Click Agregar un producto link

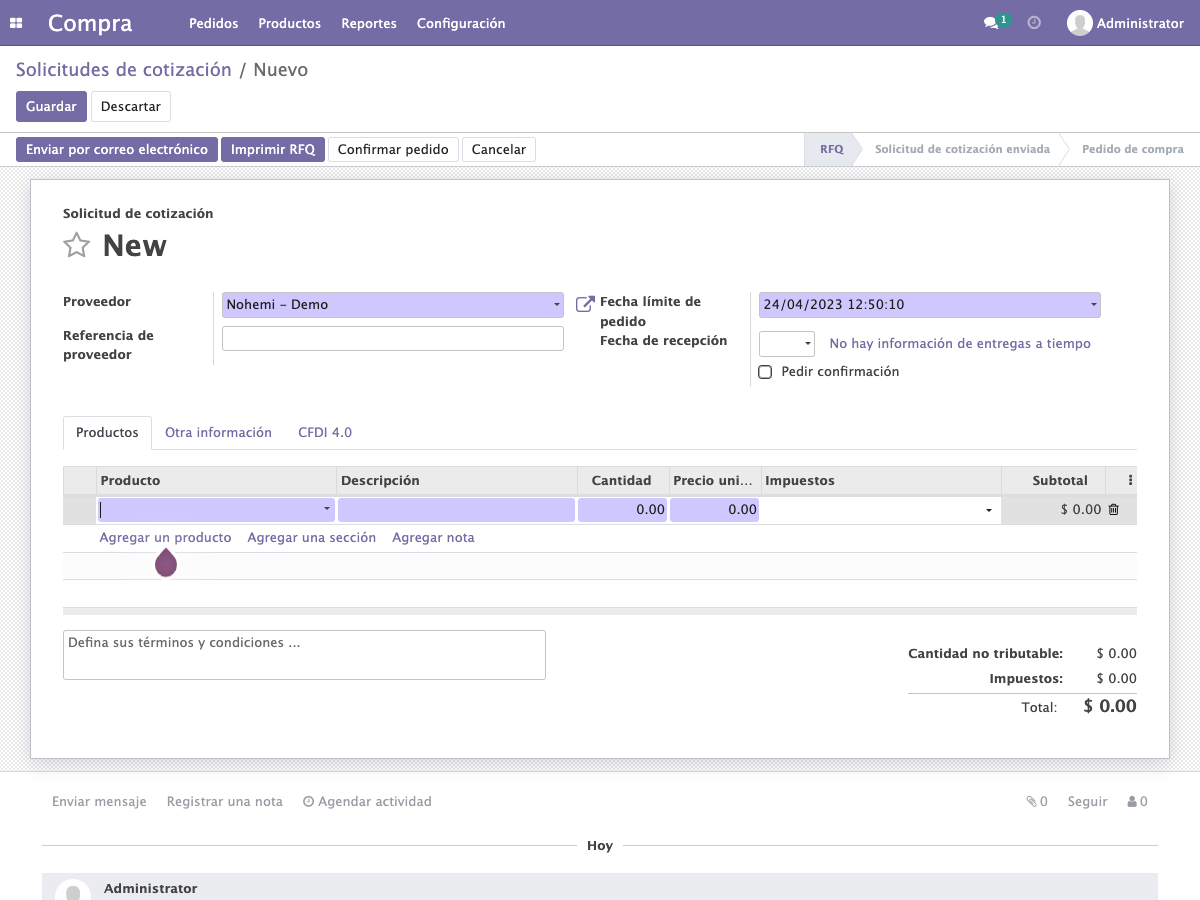point(165,538)
